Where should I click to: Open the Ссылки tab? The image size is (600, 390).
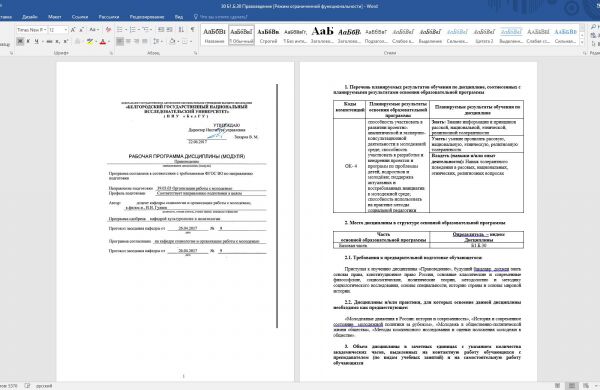80,17
